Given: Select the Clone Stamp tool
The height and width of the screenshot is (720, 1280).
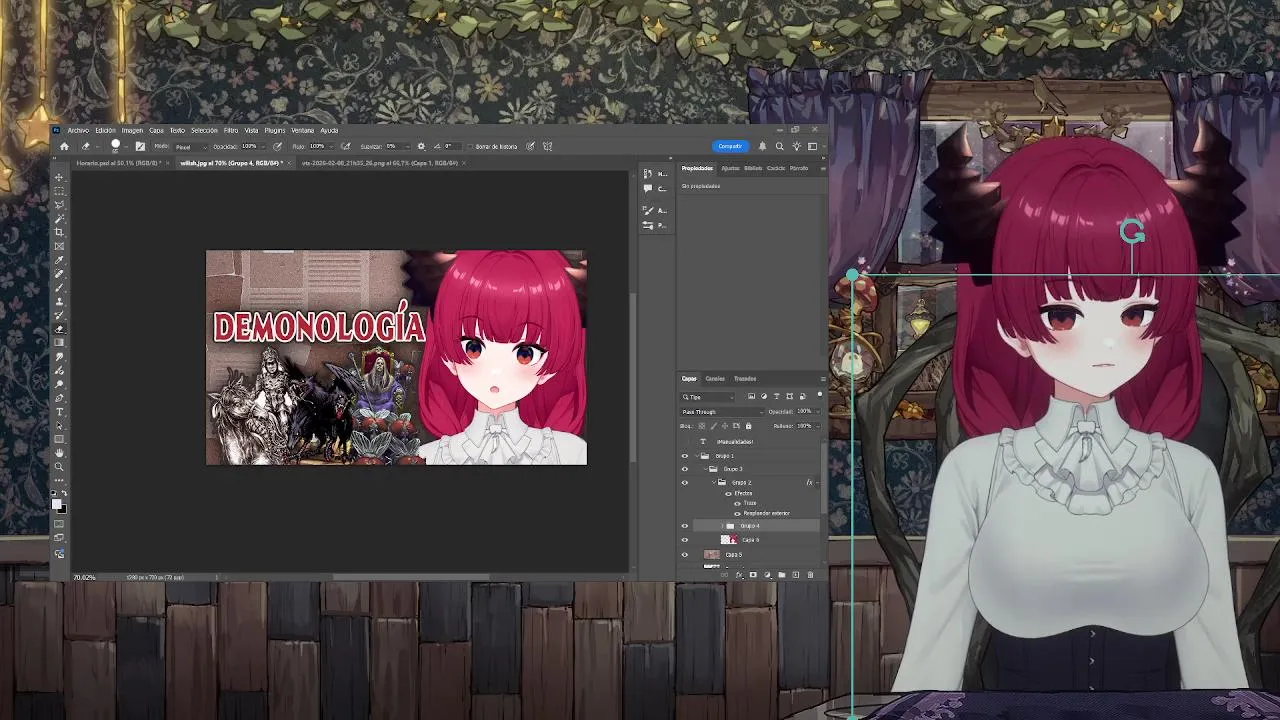Looking at the screenshot, I should coord(59,300).
